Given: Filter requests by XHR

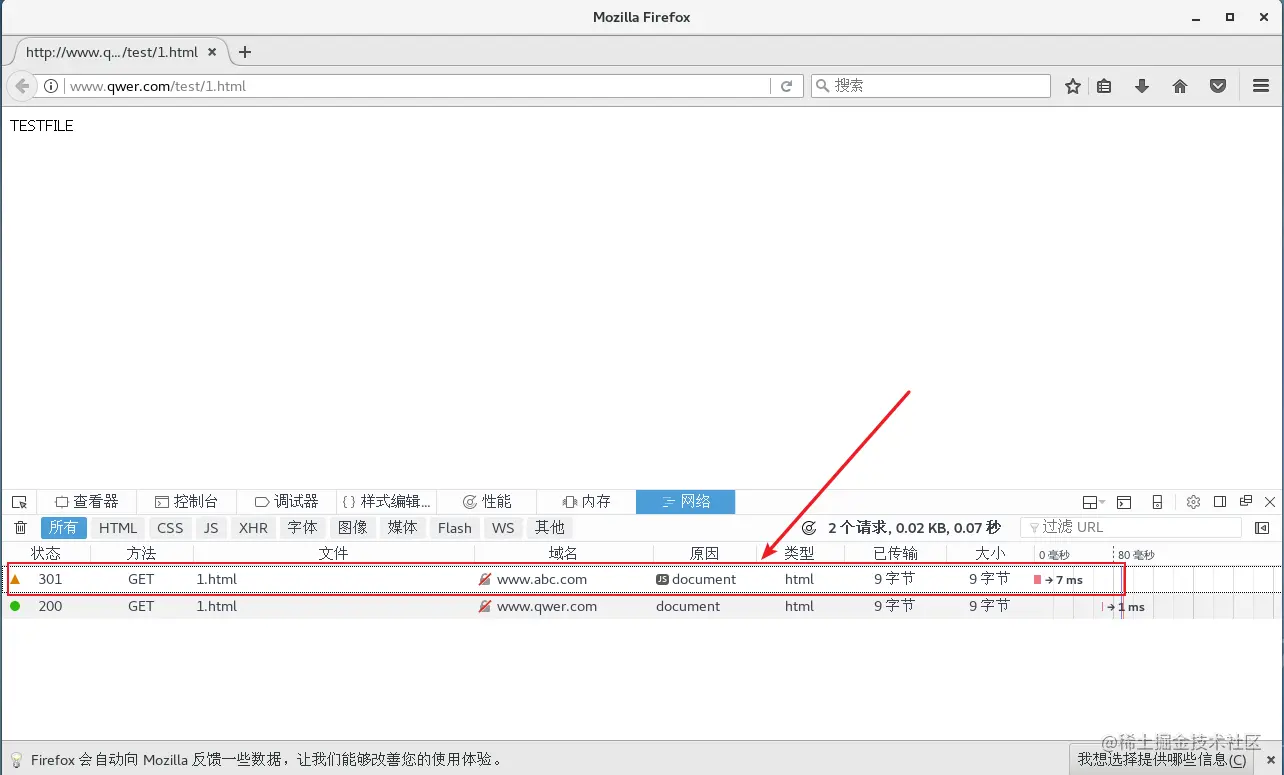Looking at the screenshot, I should point(254,528).
